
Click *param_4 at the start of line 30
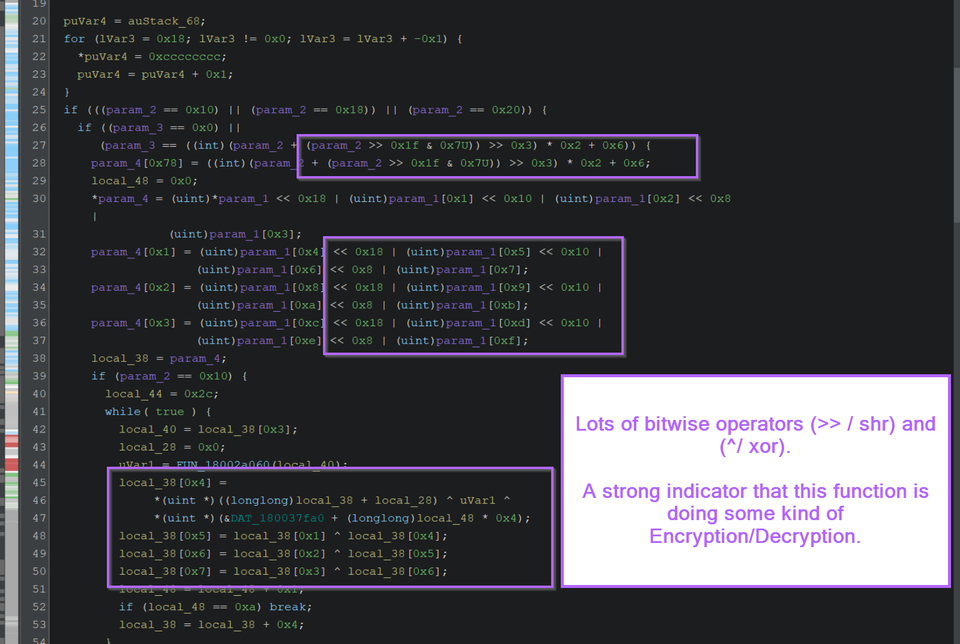[120, 198]
